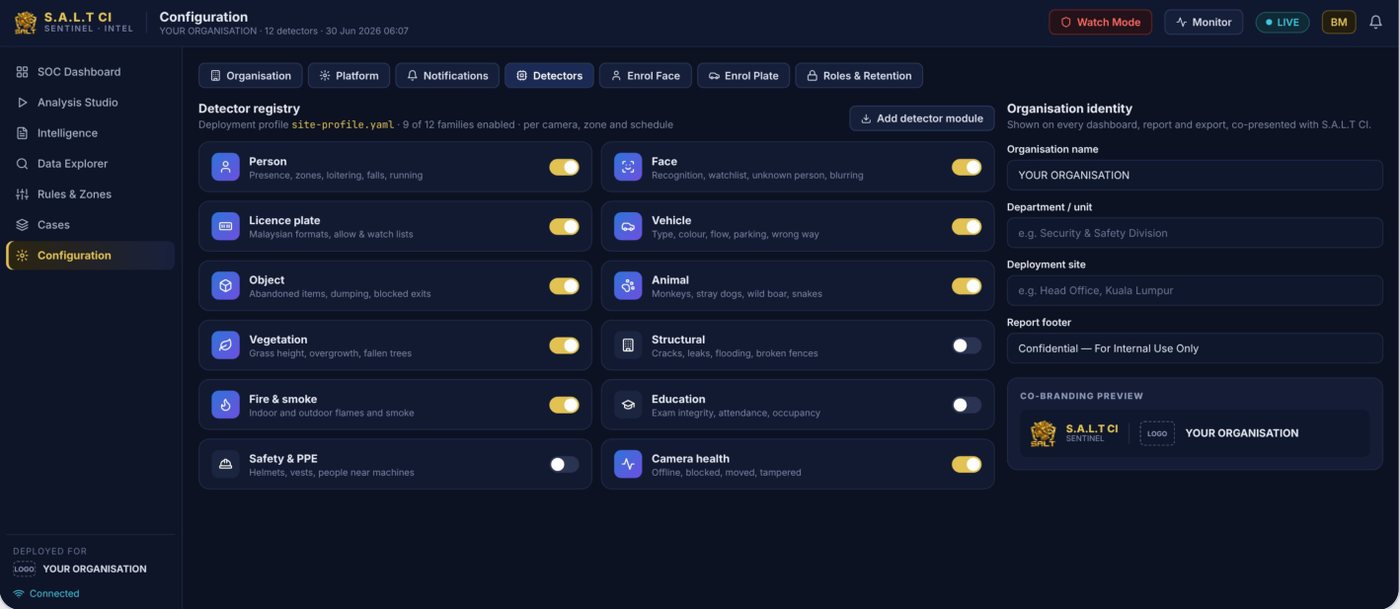Turn off the Face detector switch
The height and width of the screenshot is (609, 1400).
966,167
